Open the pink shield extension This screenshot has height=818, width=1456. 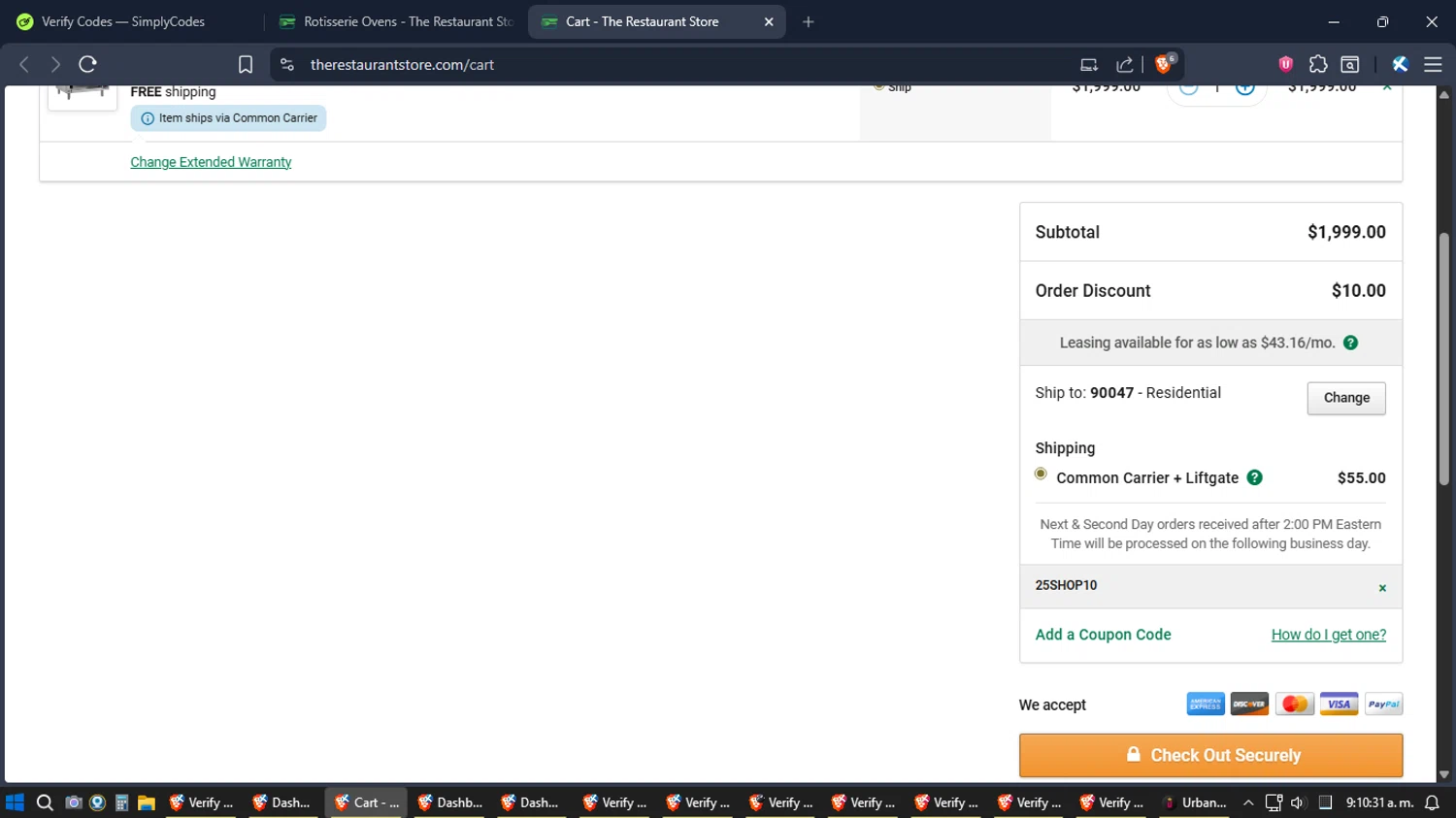(x=1286, y=65)
